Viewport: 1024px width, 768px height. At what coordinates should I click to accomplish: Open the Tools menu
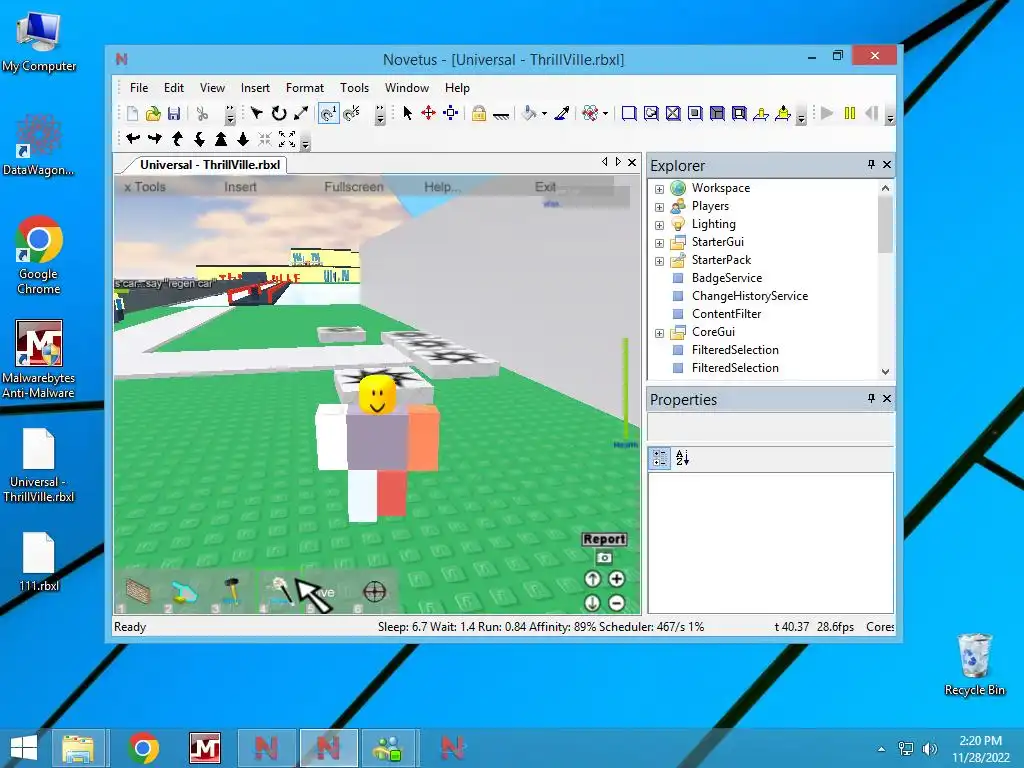pos(354,88)
